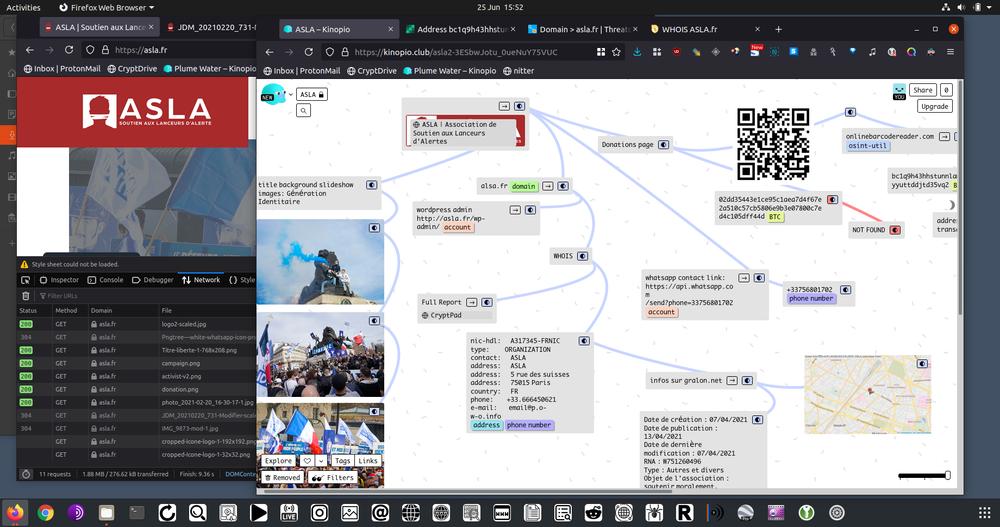
Task: Click back arrow in the asla.fr window
Action: coord(30,49)
